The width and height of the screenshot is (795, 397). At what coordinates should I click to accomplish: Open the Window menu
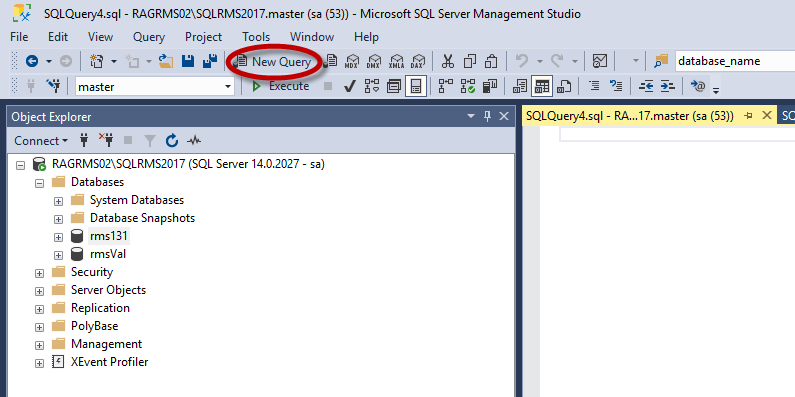pyautogui.click(x=312, y=37)
